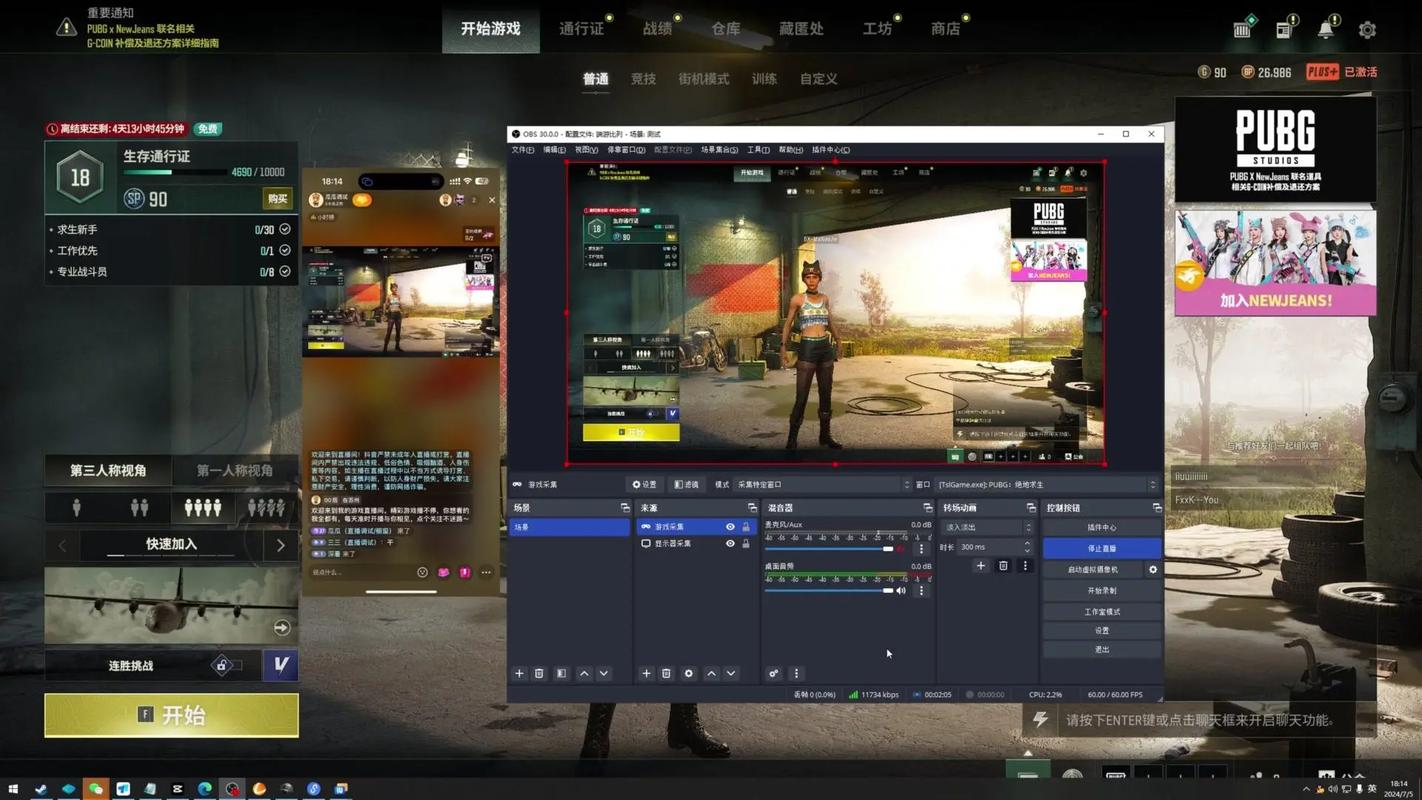Delete the selected scene using trash icon

539,674
